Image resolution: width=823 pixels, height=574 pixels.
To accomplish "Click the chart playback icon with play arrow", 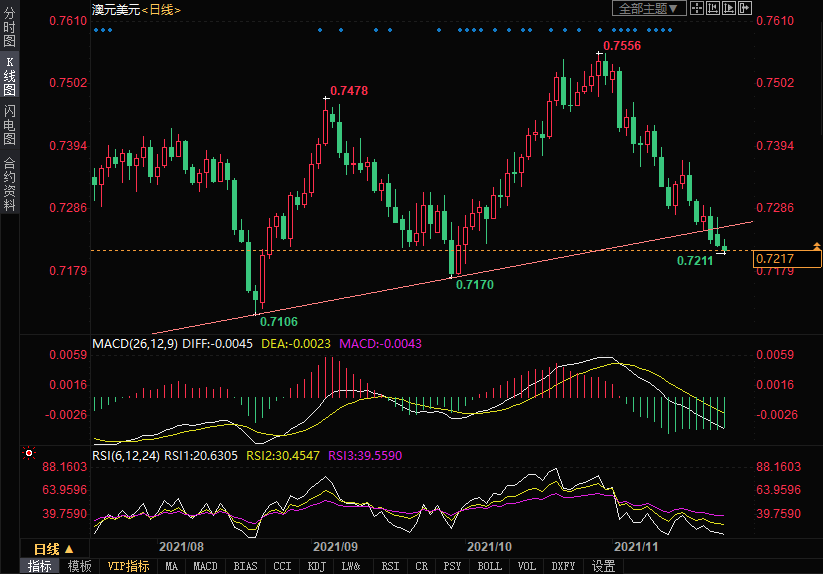I will (728, 8).
